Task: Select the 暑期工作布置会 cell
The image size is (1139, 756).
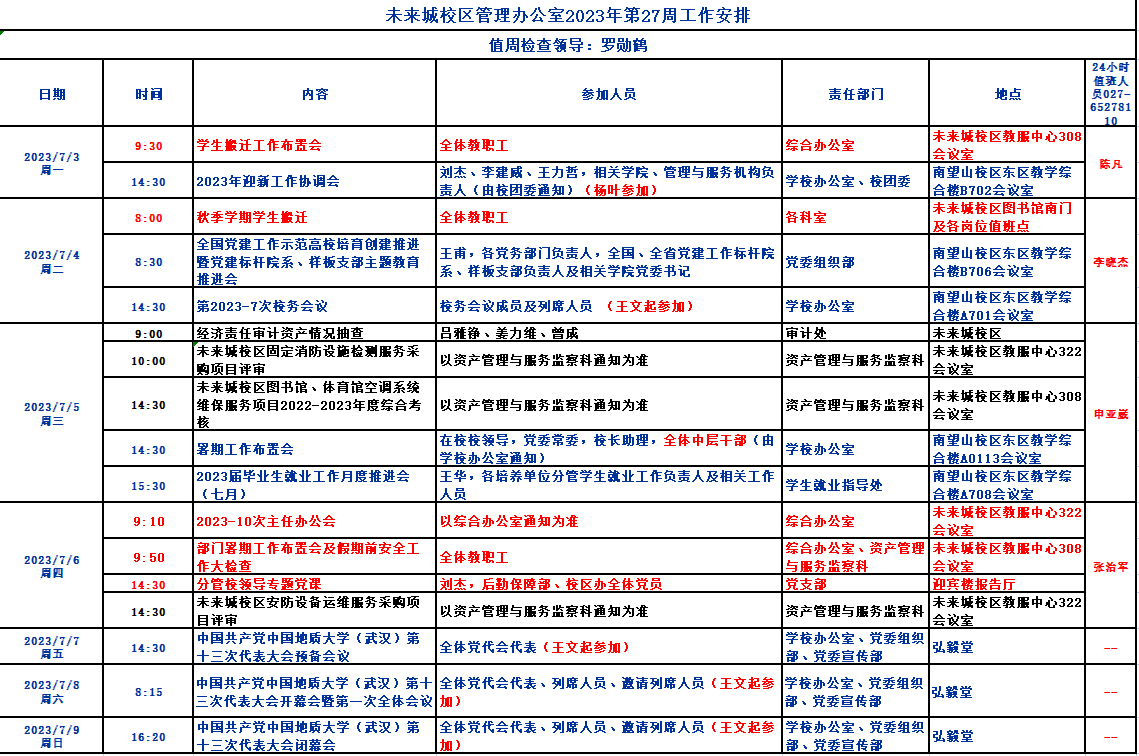Action: click(315, 450)
